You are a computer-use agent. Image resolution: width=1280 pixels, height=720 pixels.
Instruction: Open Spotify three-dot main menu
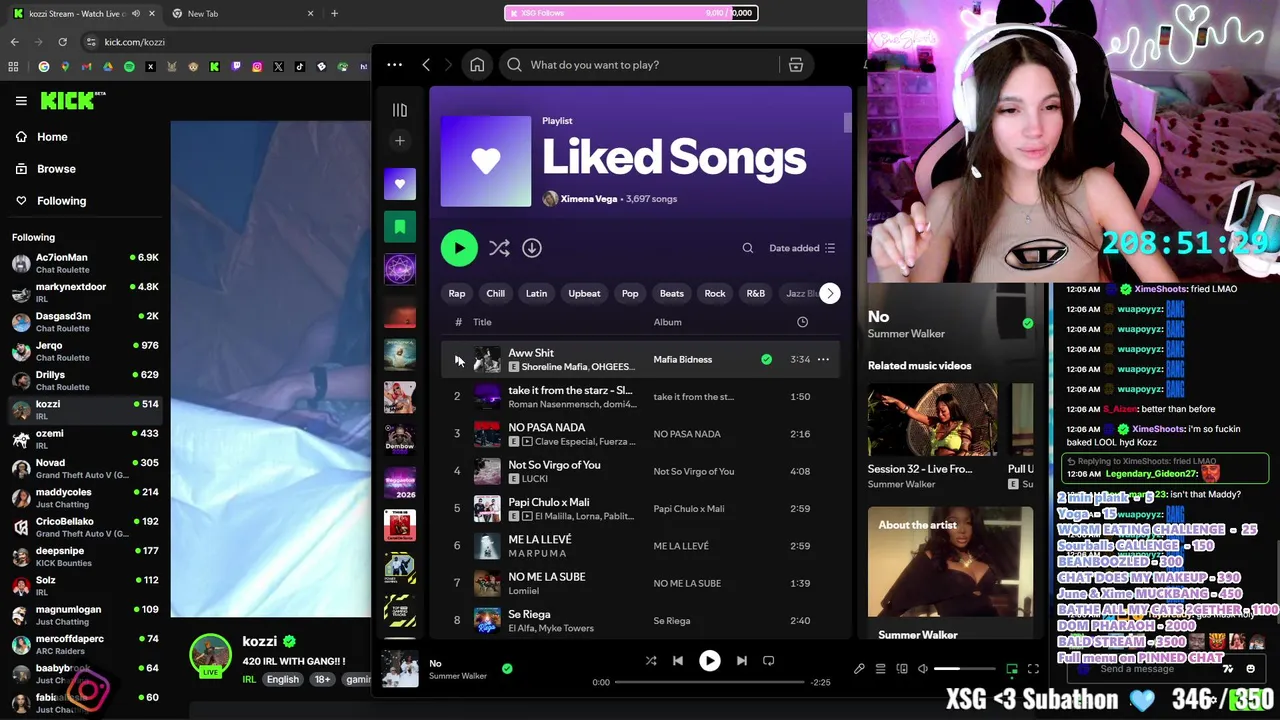395,65
